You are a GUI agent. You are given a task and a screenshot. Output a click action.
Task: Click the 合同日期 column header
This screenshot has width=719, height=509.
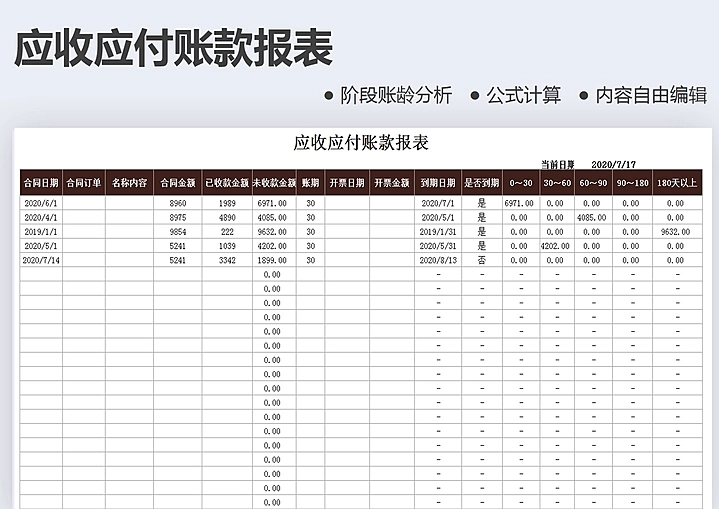[40, 183]
